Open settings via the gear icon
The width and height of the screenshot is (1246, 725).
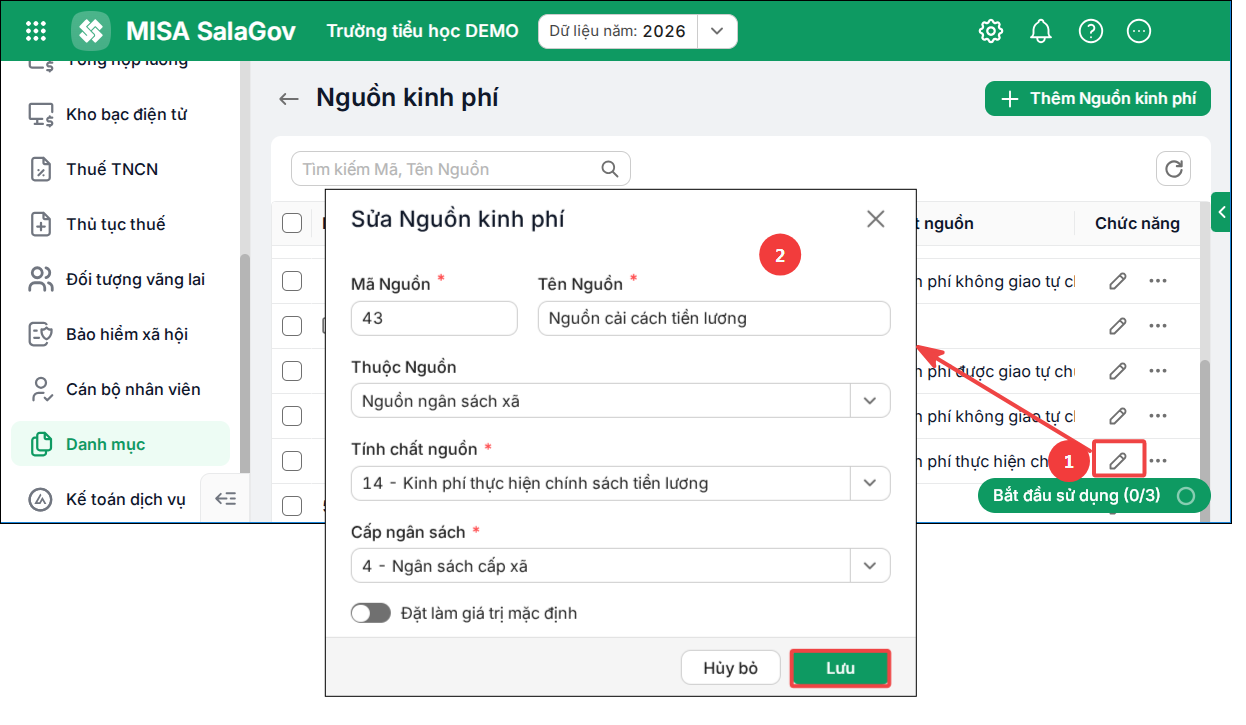click(x=990, y=31)
